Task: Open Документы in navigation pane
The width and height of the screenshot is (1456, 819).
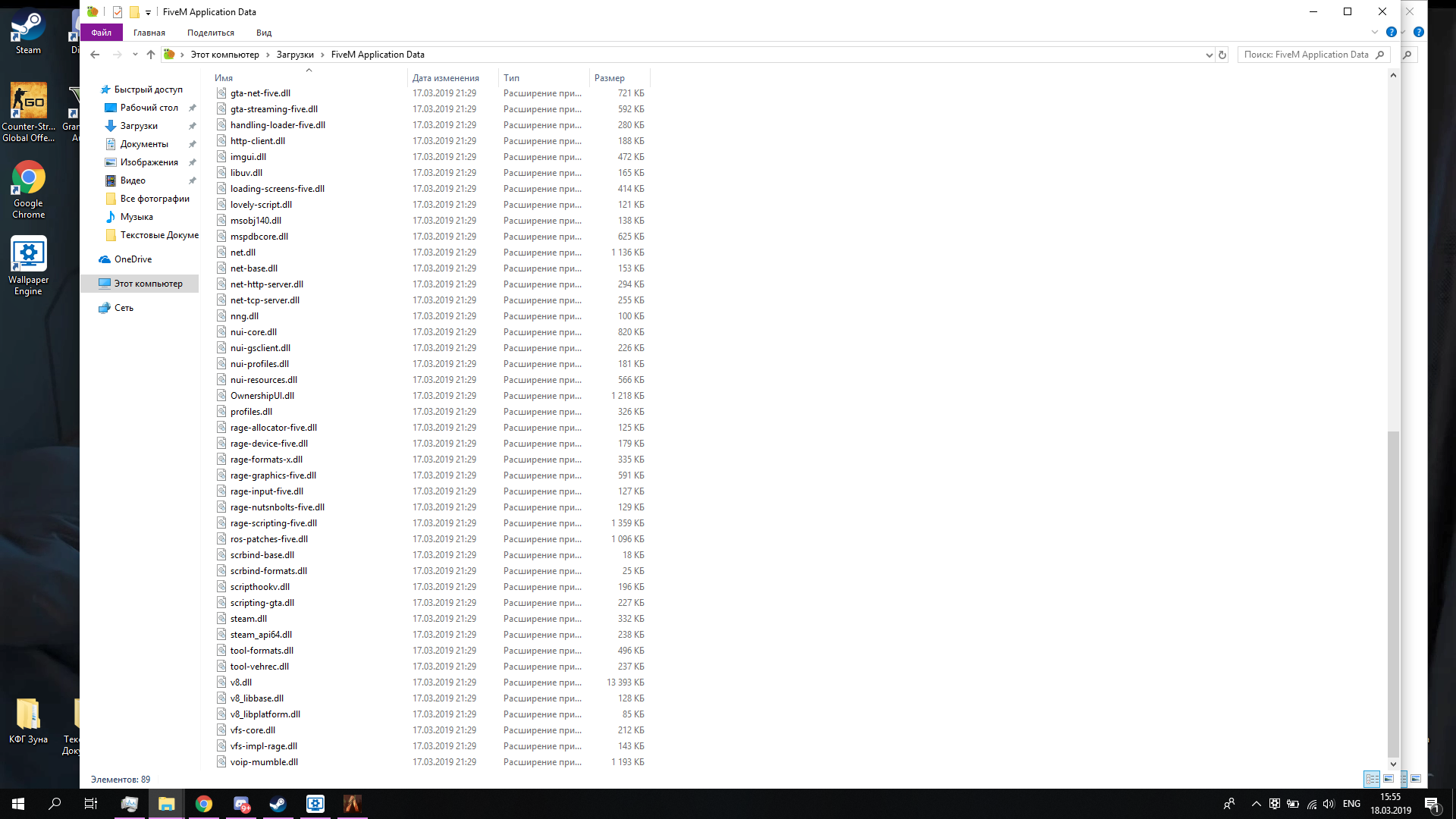Action: (x=144, y=144)
